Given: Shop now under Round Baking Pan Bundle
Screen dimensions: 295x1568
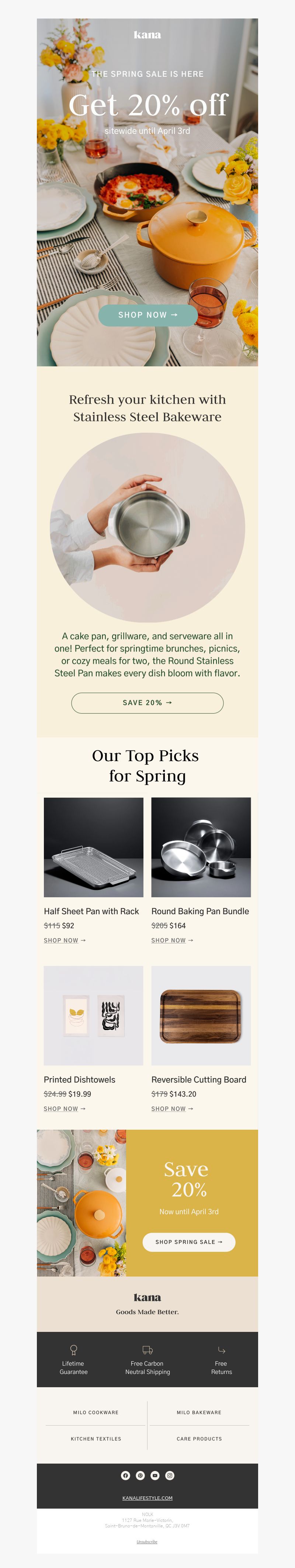Looking at the screenshot, I should [x=172, y=940].
